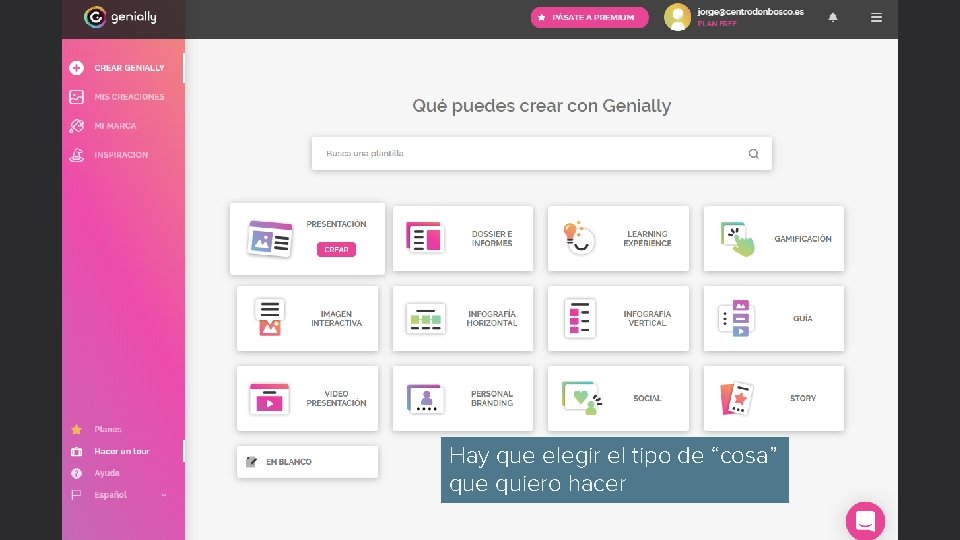Focus the Busca una plantilla search field
Viewport: 960px width, 540px height.
click(x=541, y=154)
